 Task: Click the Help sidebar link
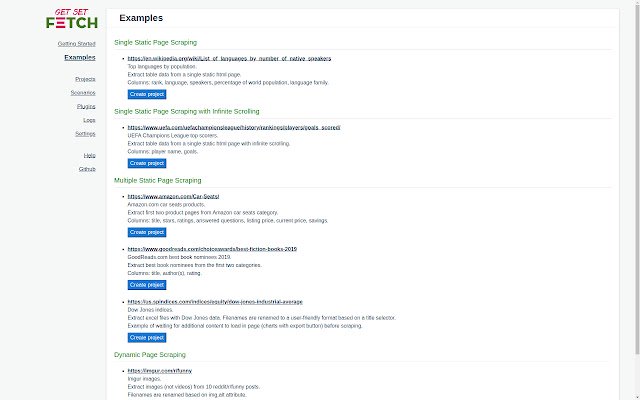pyautogui.click(x=89, y=155)
